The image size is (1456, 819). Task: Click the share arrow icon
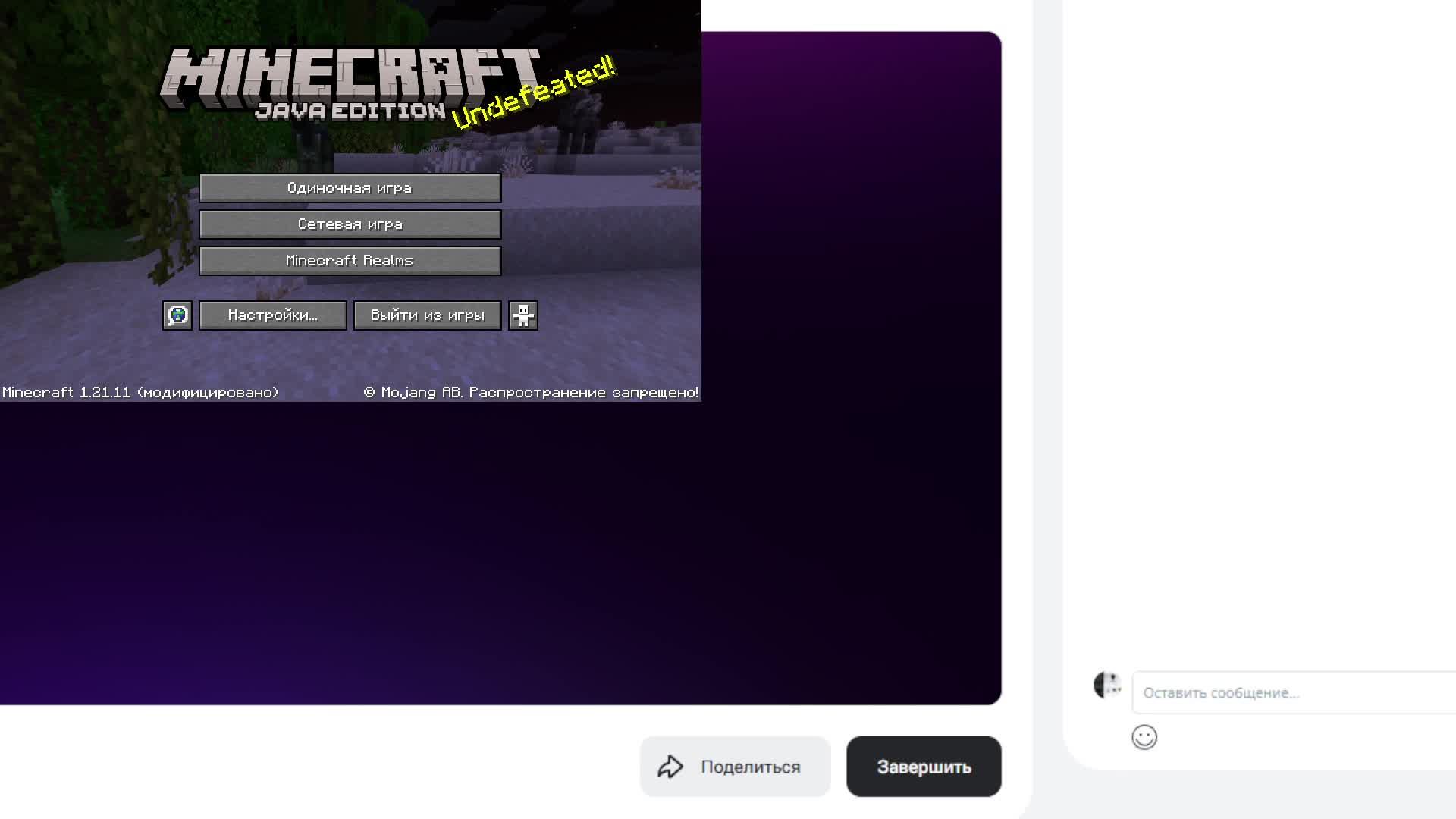tap(670, 767)
